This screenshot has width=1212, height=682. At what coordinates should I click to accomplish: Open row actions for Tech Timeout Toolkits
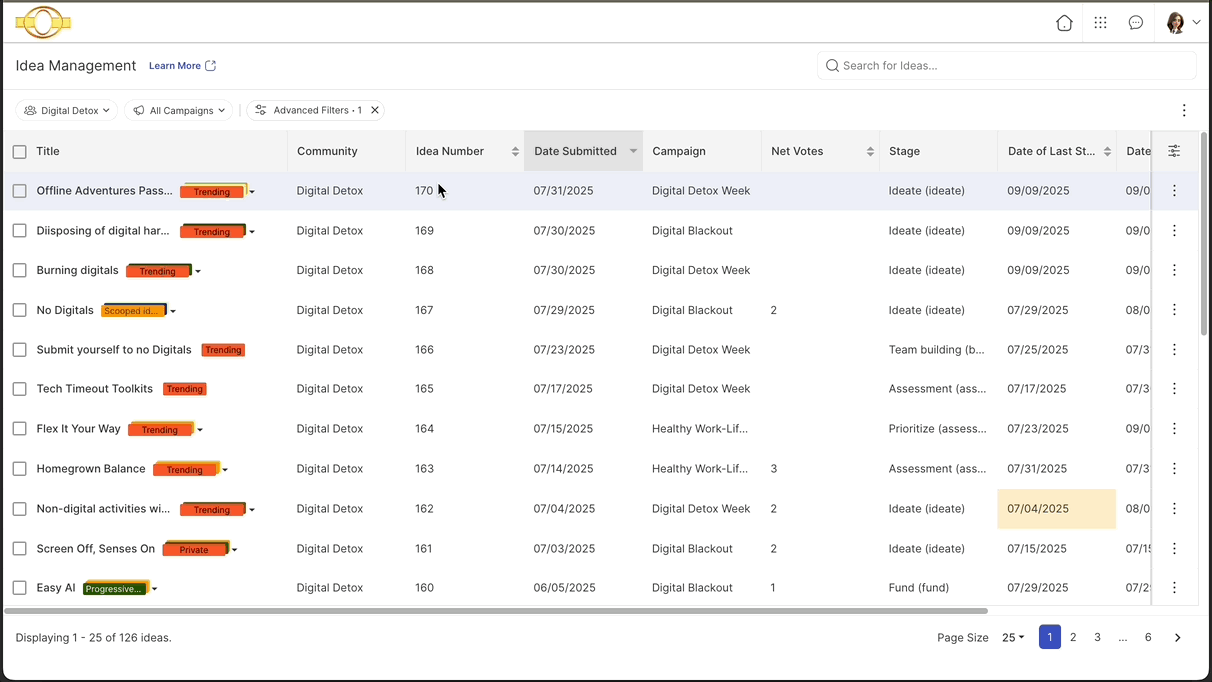point(1174,389)
